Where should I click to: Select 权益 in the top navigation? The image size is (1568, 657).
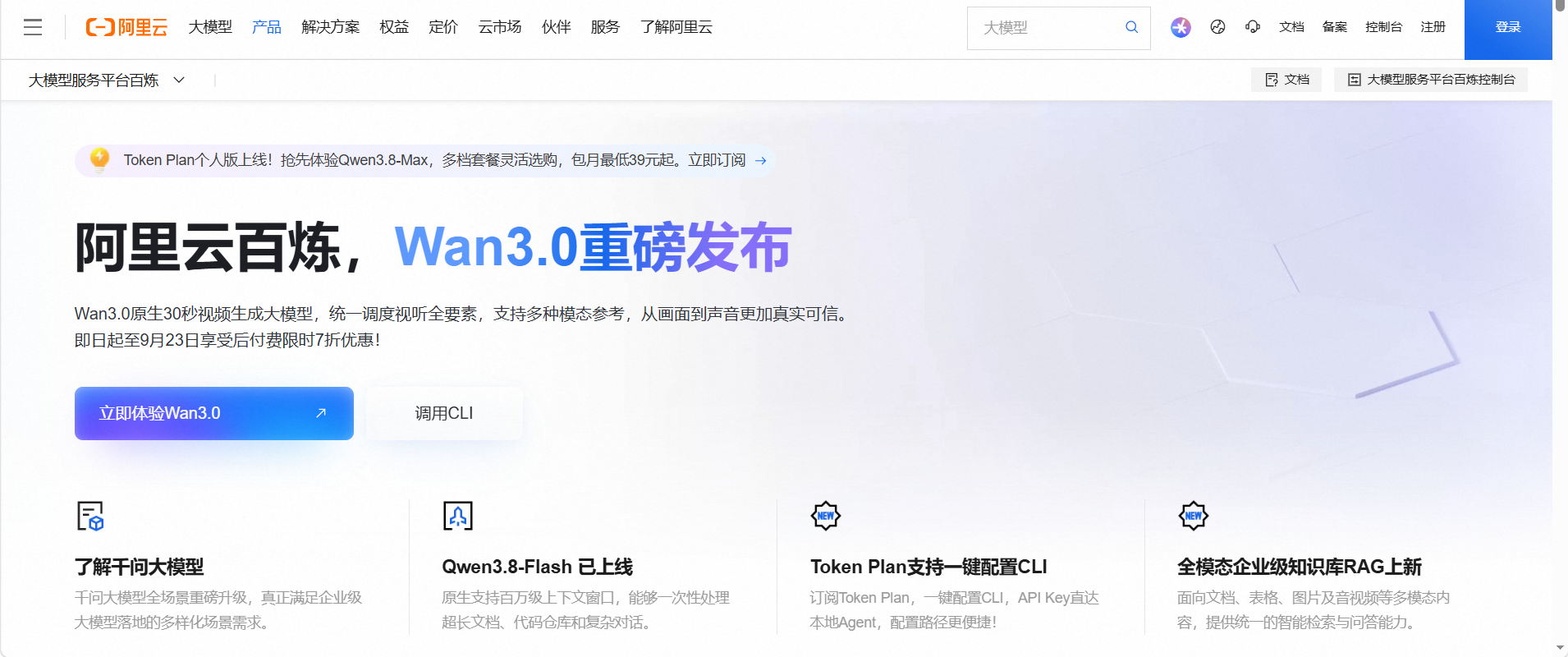394,27
